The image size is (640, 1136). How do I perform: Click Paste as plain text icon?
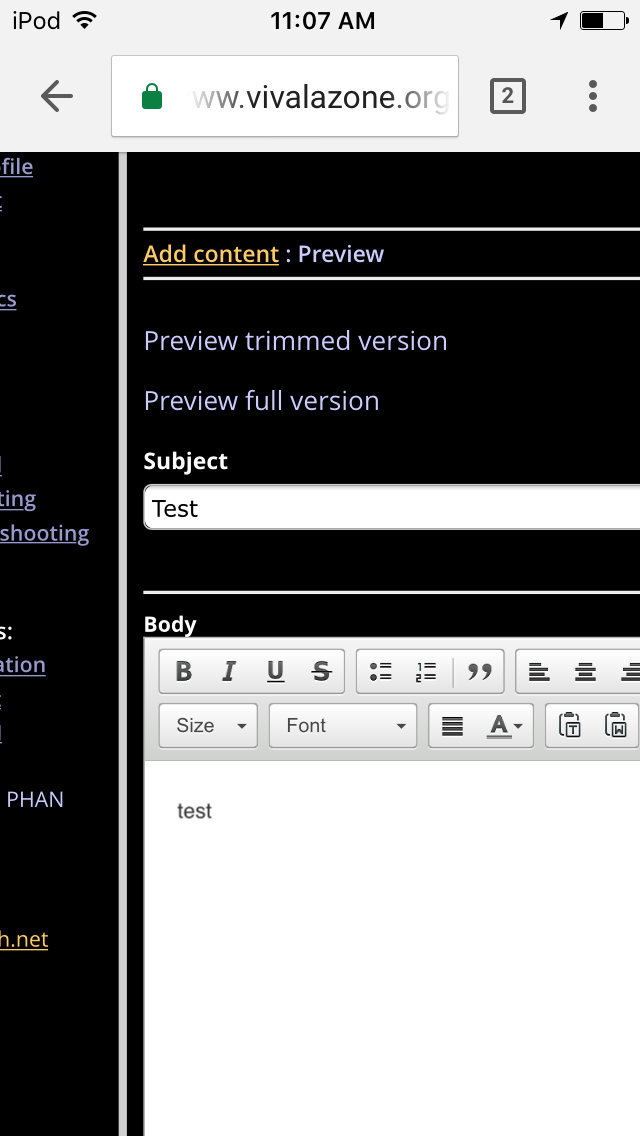click(x=570, y=726)
